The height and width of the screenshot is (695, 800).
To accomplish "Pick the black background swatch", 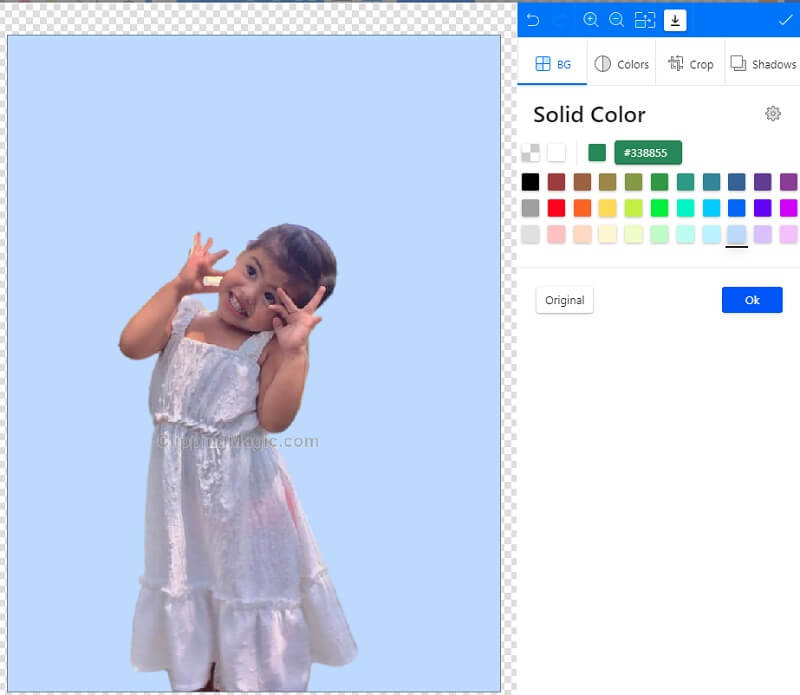I will coord(530,182).
